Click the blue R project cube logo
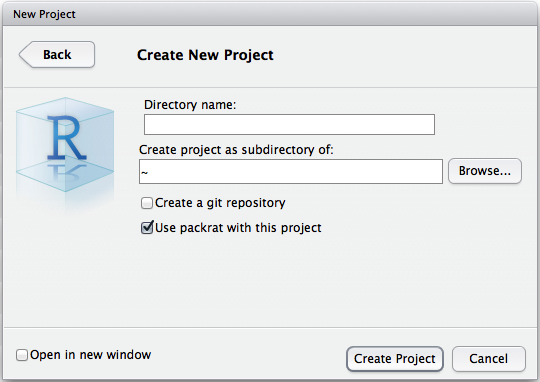 point(65,145)
